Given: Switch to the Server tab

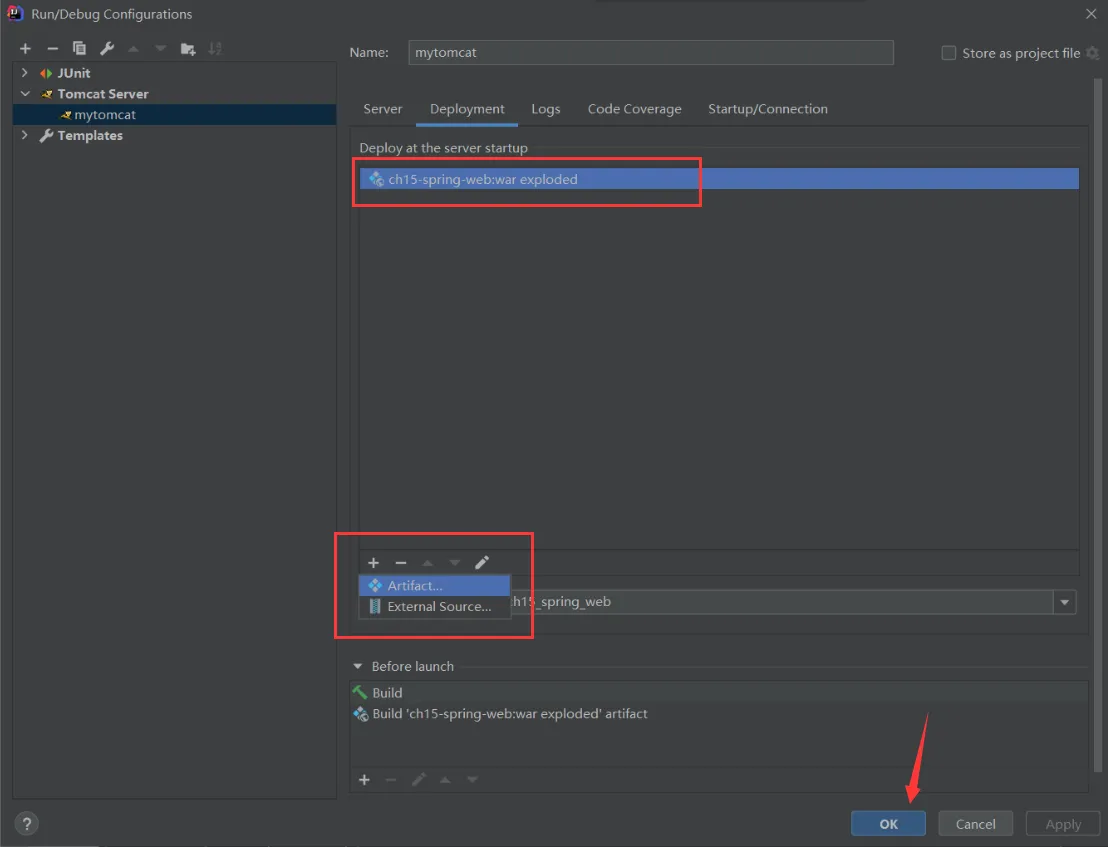Looking at the screenshot, I should pos(382,109).
